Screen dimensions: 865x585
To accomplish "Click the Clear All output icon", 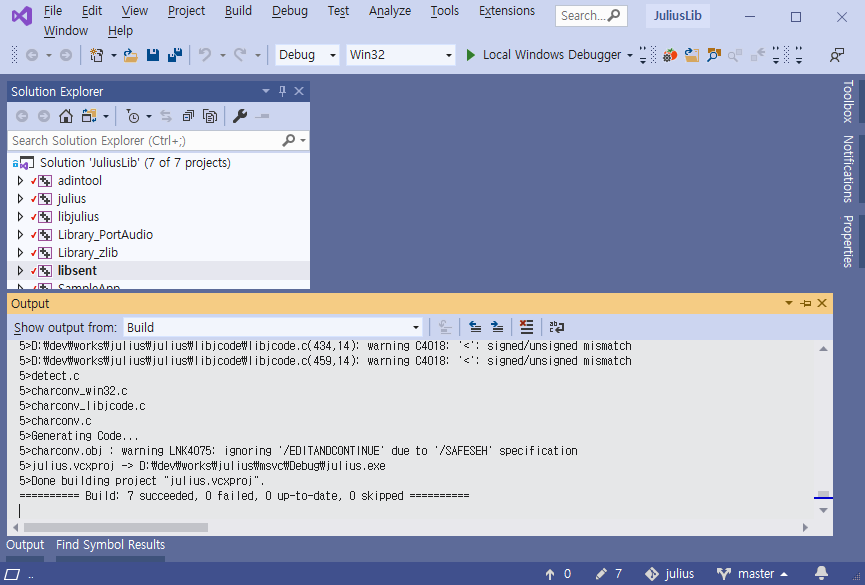I will click(x=527, y=327).
